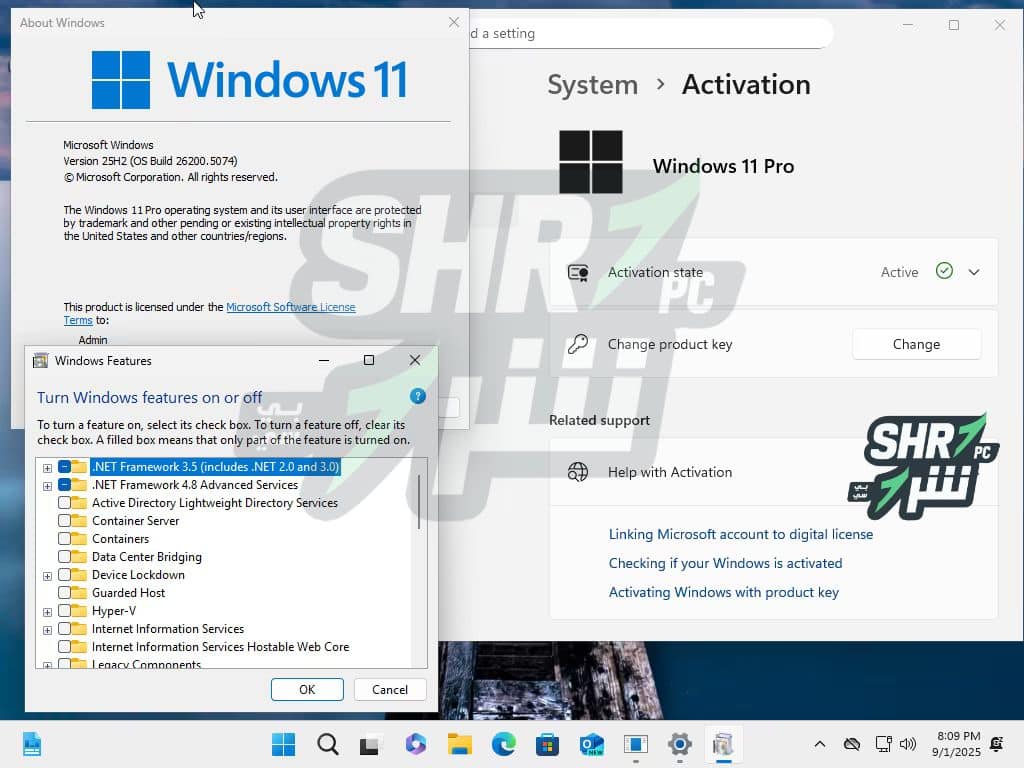Open network status tray icon
Image resolution: width=1024 pixels, height=768 pixels.
(x=884, y=744)
